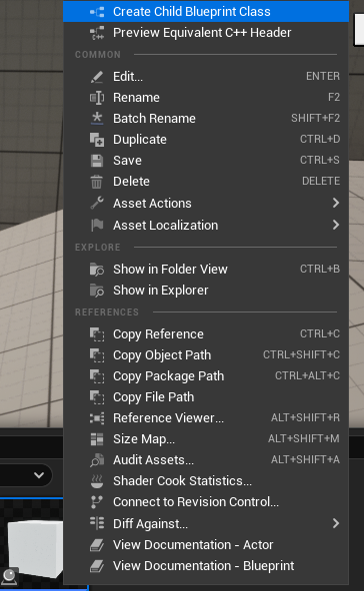The height and width of the screenshot is (591, 364).
Task: Click the Reference Viewer graph icon
Action: (x=97, y=418)
